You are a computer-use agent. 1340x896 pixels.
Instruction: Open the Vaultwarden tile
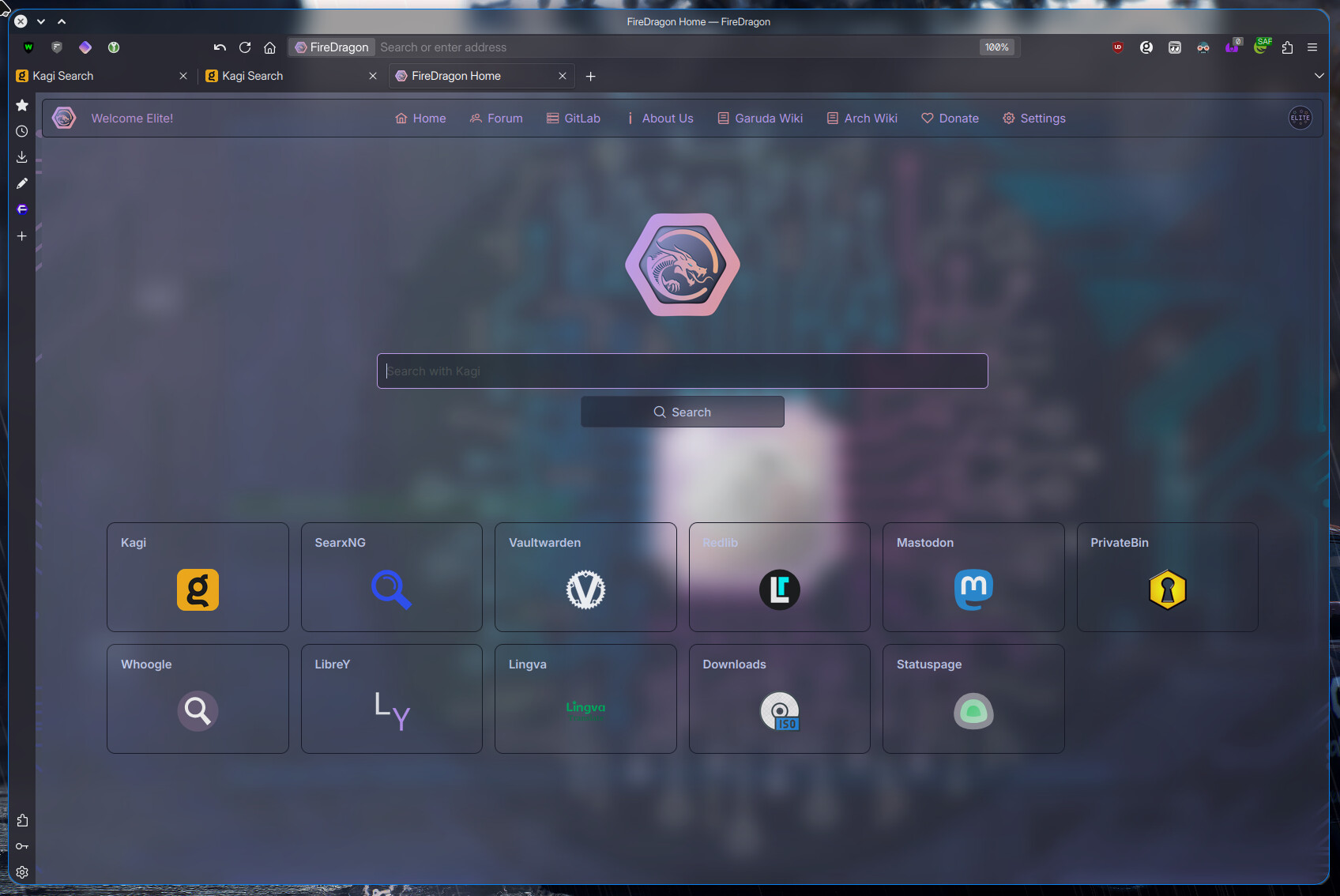[585, 577]
